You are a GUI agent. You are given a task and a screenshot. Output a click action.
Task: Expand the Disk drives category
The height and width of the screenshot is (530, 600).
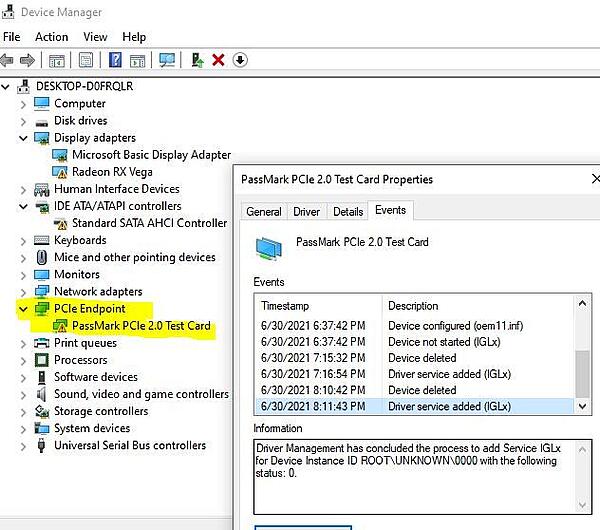click(x=23, y=121)
